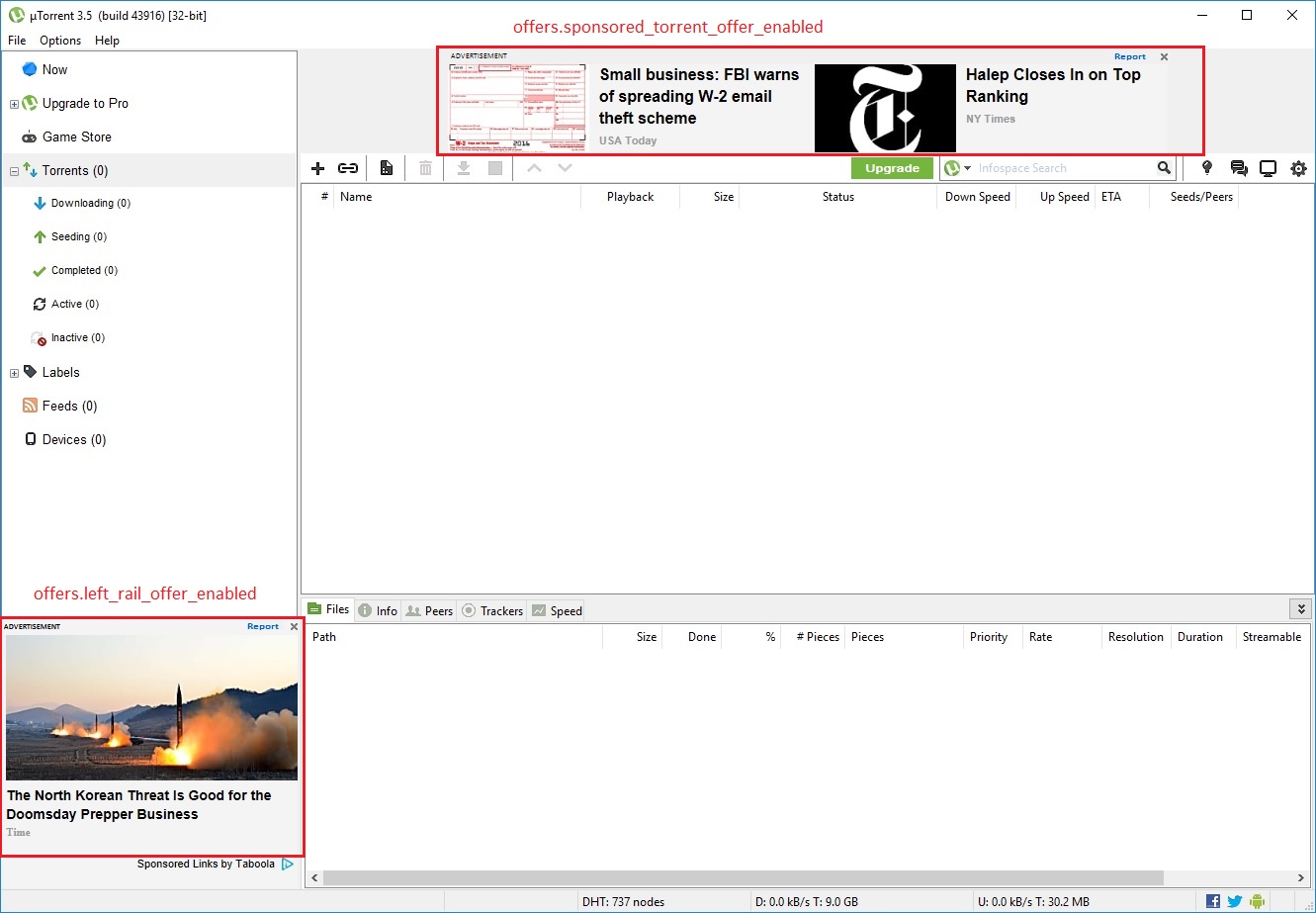Screen dimensions: 1316x913
Task: Sort torrents by Status column header
Action: (x=837, y=197)
